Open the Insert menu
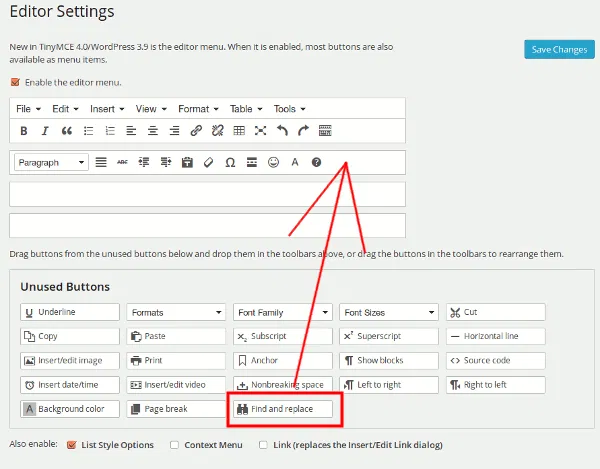The image size is (600, 469). (x=107, y=108)
